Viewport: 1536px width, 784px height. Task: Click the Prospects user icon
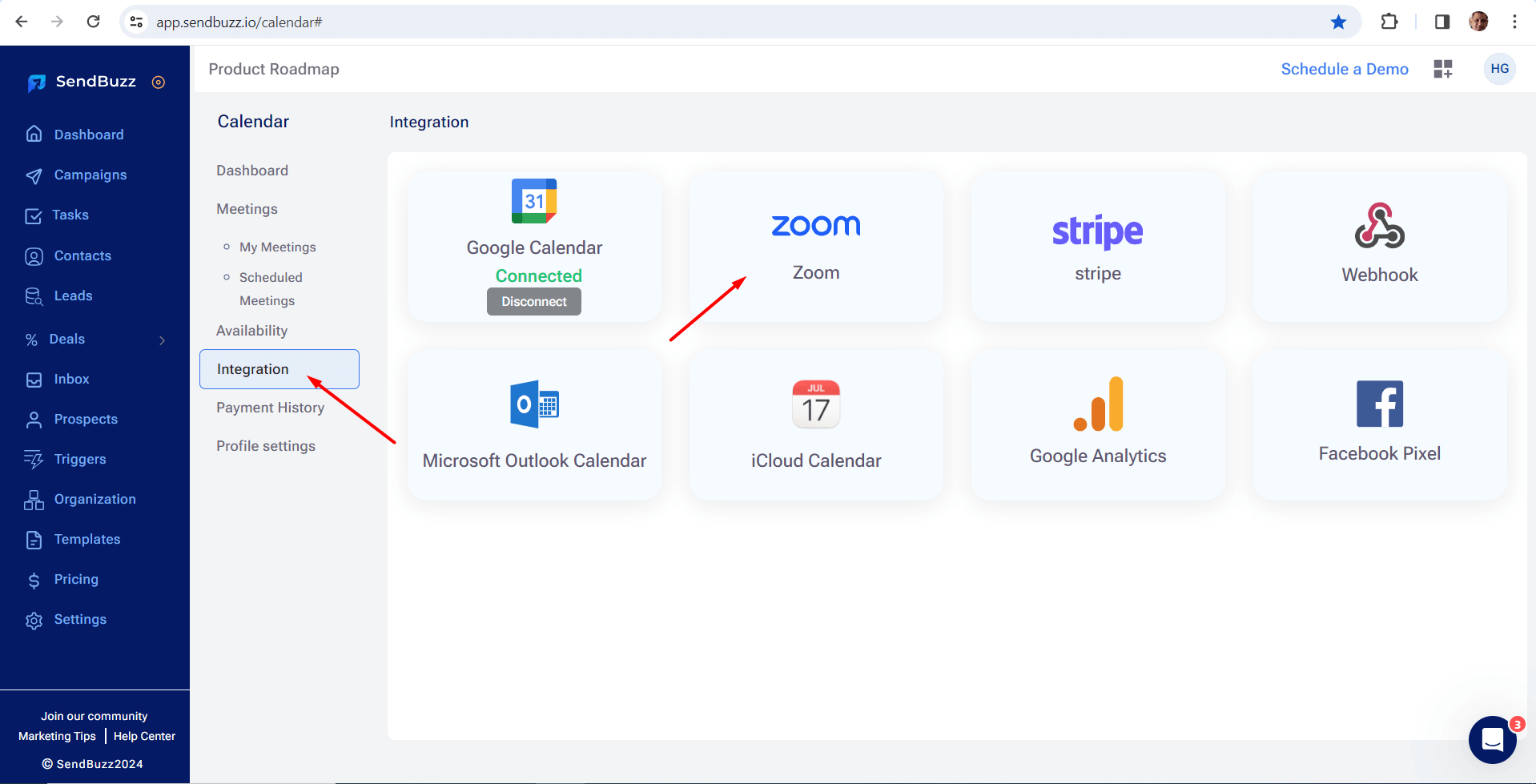(34, 420)
